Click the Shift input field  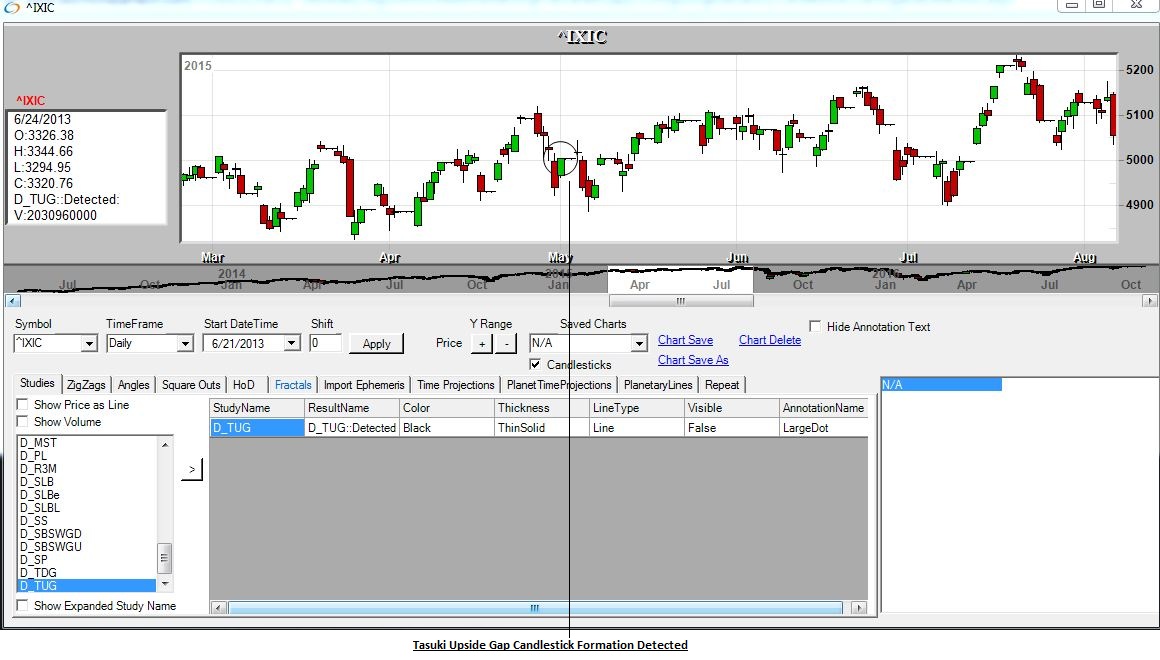tap(325, 343)
